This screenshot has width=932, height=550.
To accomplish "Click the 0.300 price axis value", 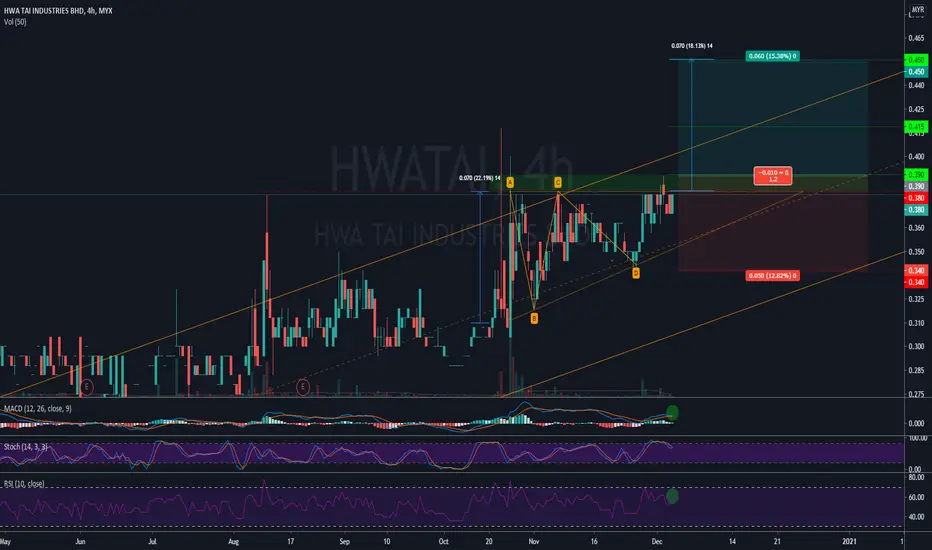I will (x=916, y=347).
